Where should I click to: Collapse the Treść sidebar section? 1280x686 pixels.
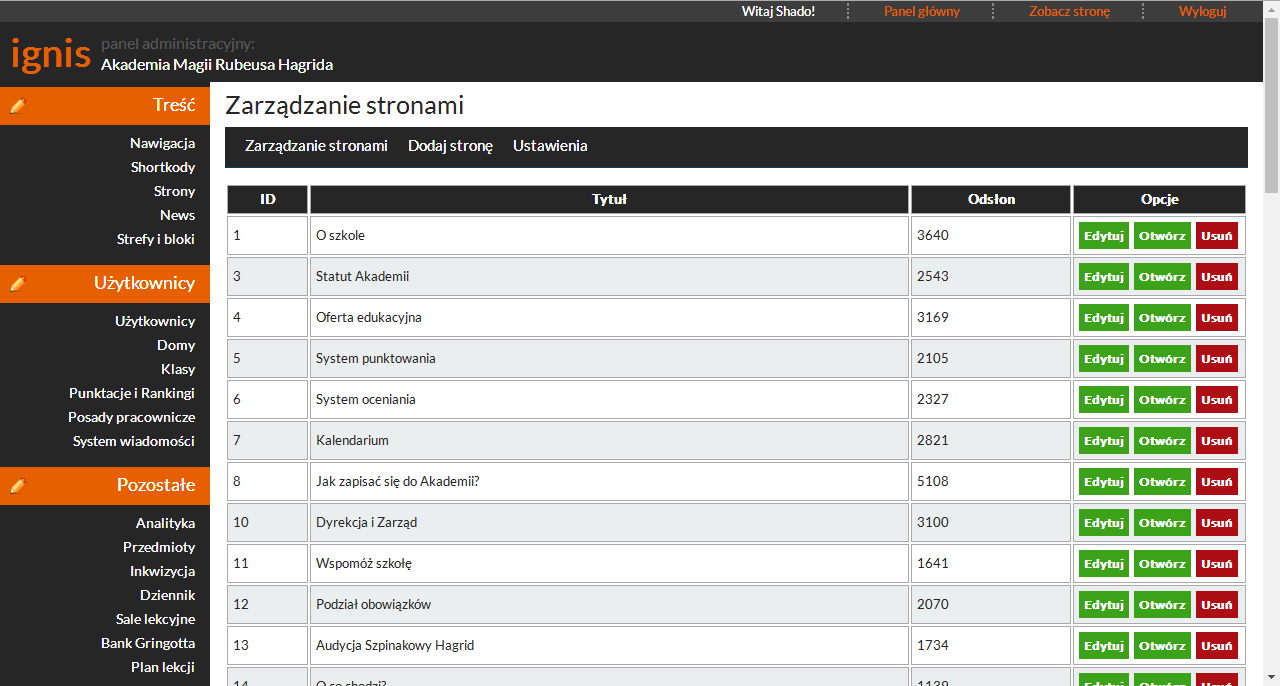tap(173, 105)
